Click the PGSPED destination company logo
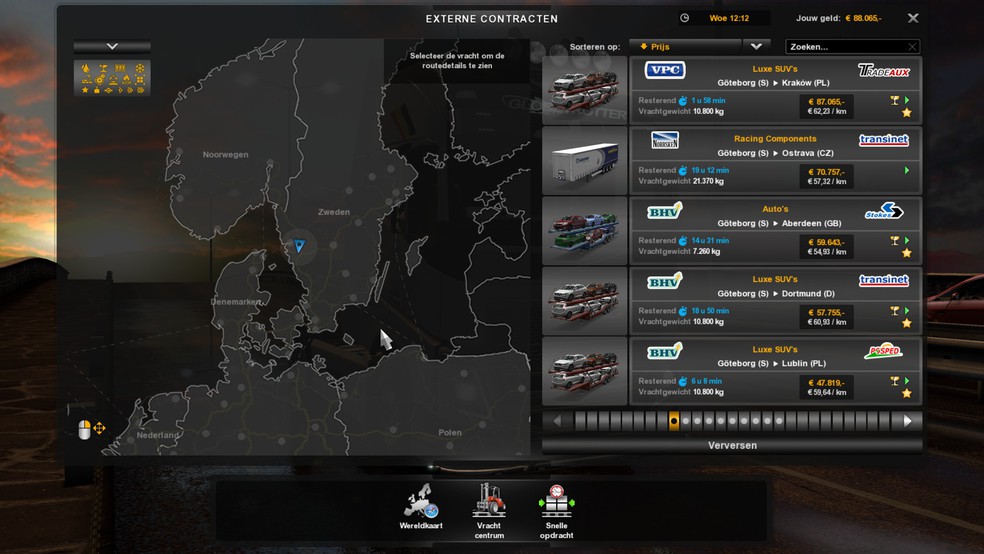 884,351
